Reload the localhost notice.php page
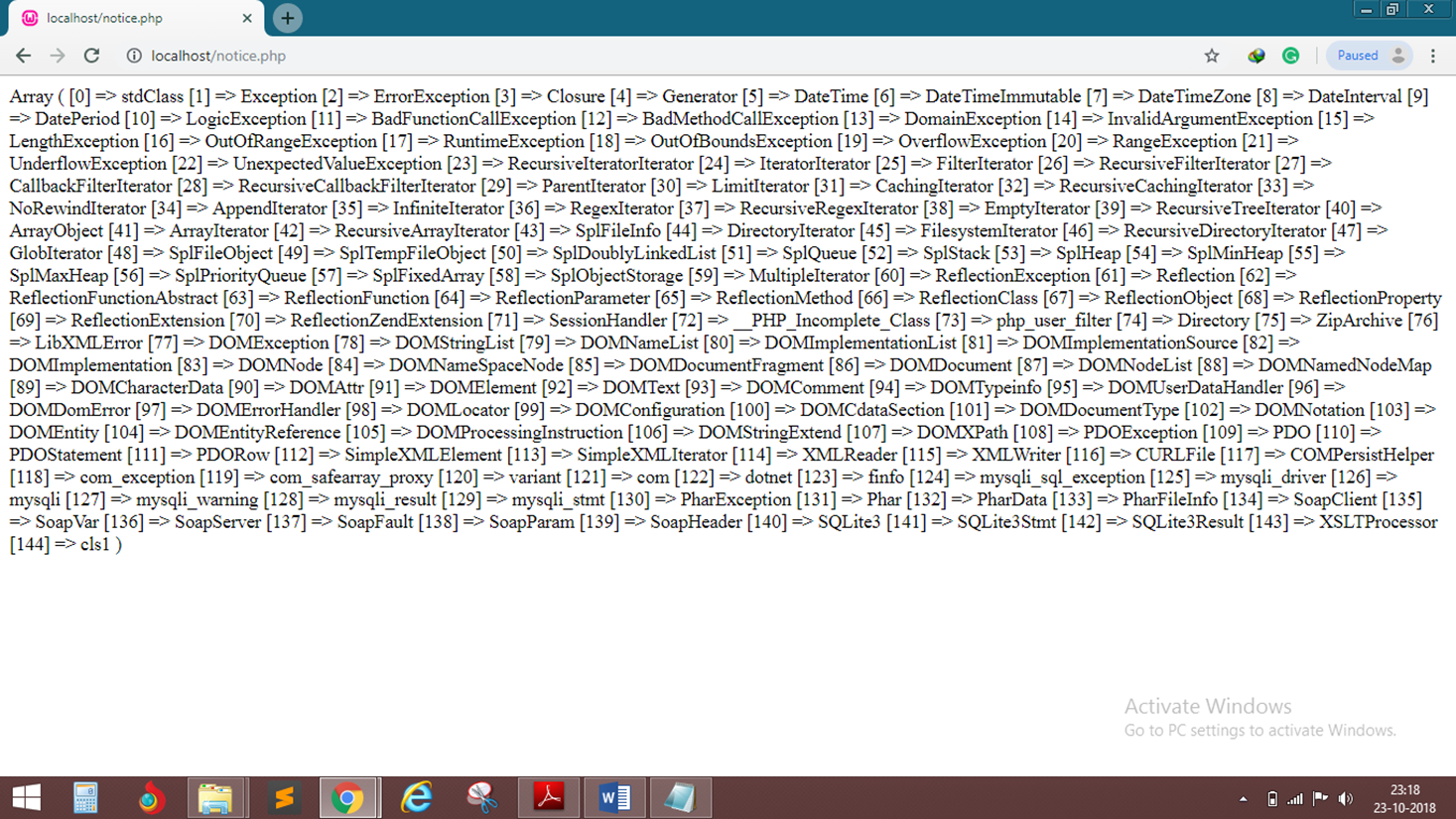The image size is (1456, 819). 91,56
